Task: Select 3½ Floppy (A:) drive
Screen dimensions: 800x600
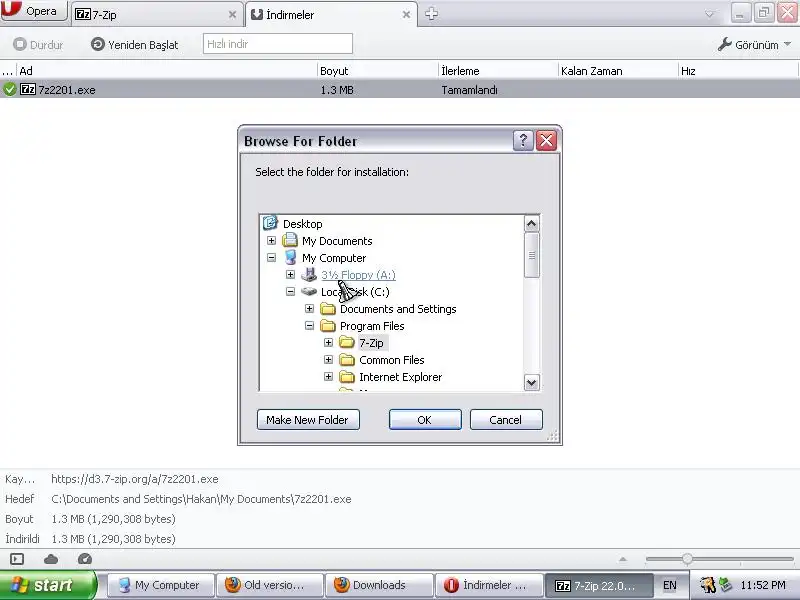Action: [358, 275]
